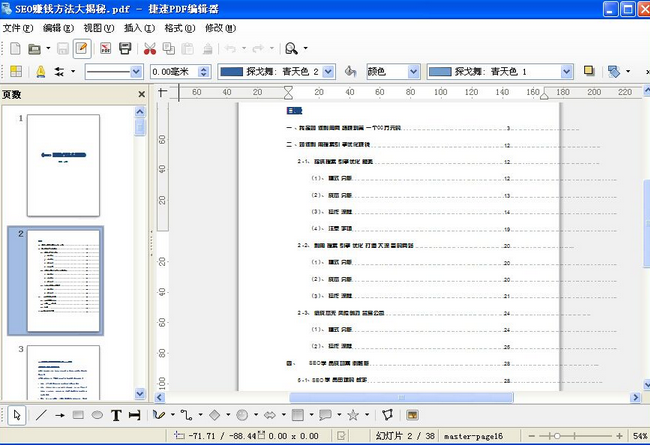The width and height of the screenshot is (650, 445).
Task: Click the blue line color swatch
Action: tap(231, 72)
